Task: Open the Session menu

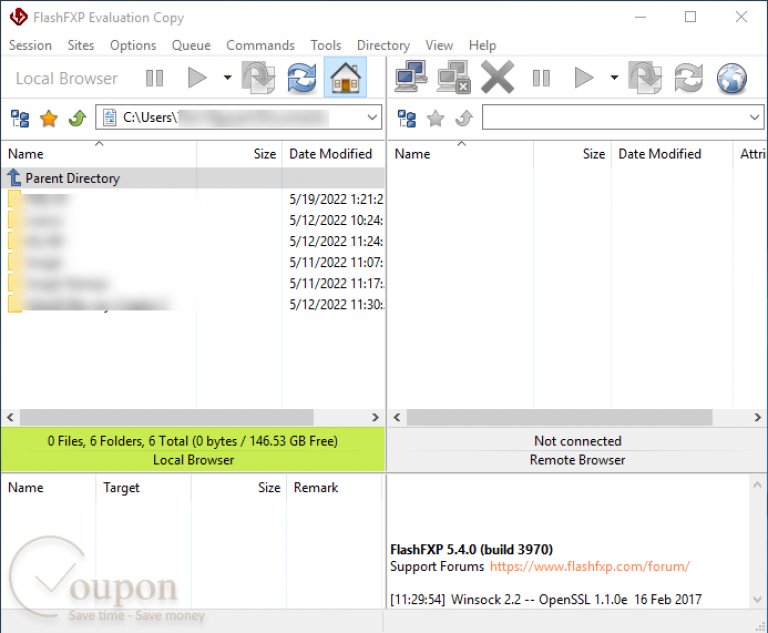Action: point(30,46)
